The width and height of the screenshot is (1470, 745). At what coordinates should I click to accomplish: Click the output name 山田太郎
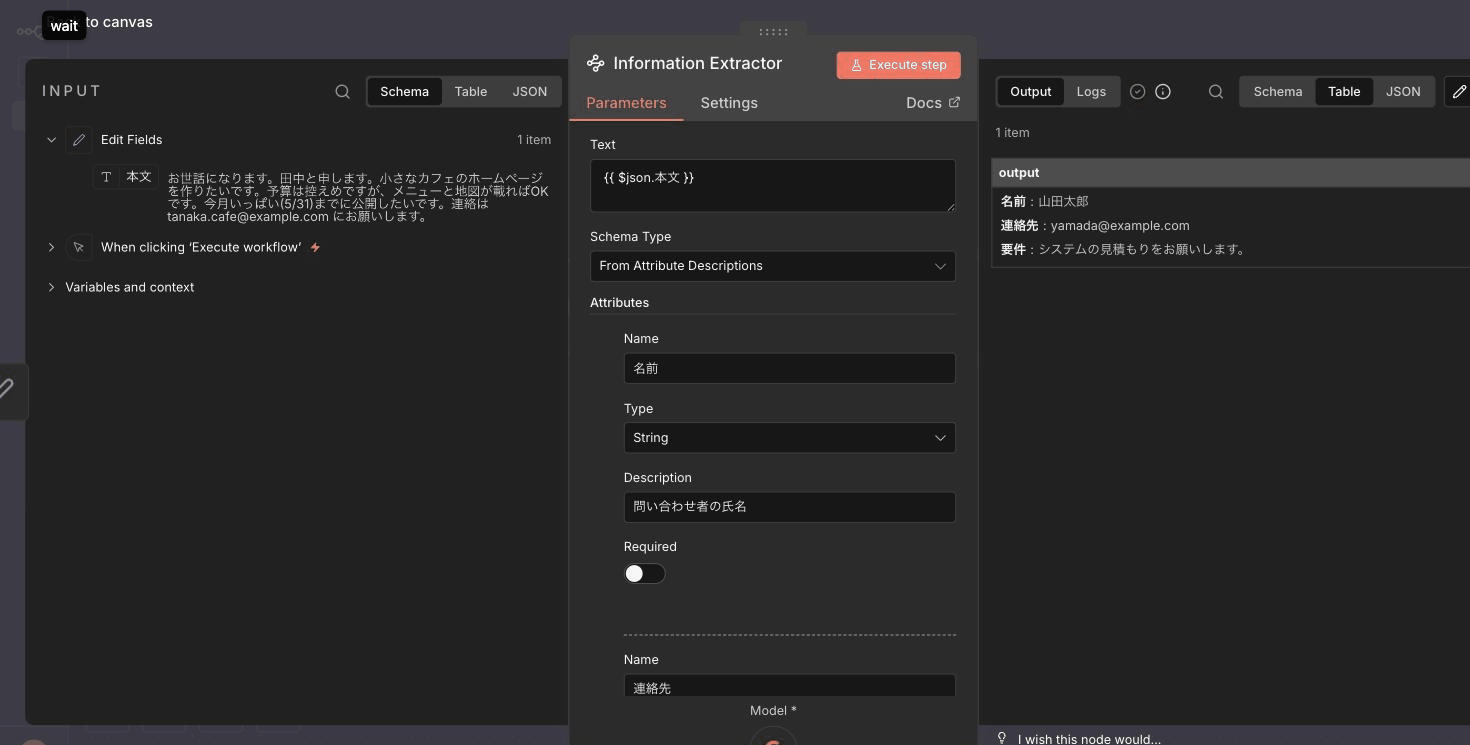click(1063, 201)
